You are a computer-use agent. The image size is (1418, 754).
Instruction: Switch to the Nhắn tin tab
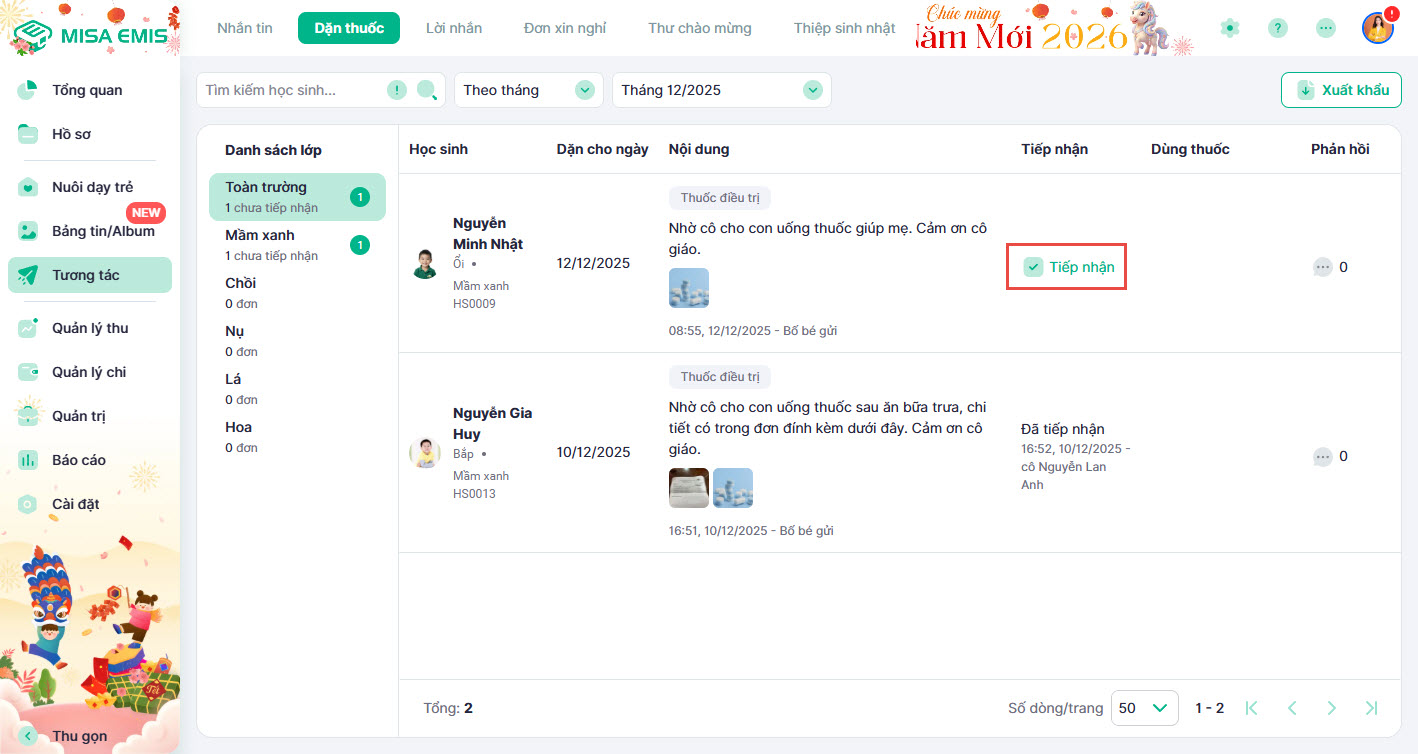[245, 28]
